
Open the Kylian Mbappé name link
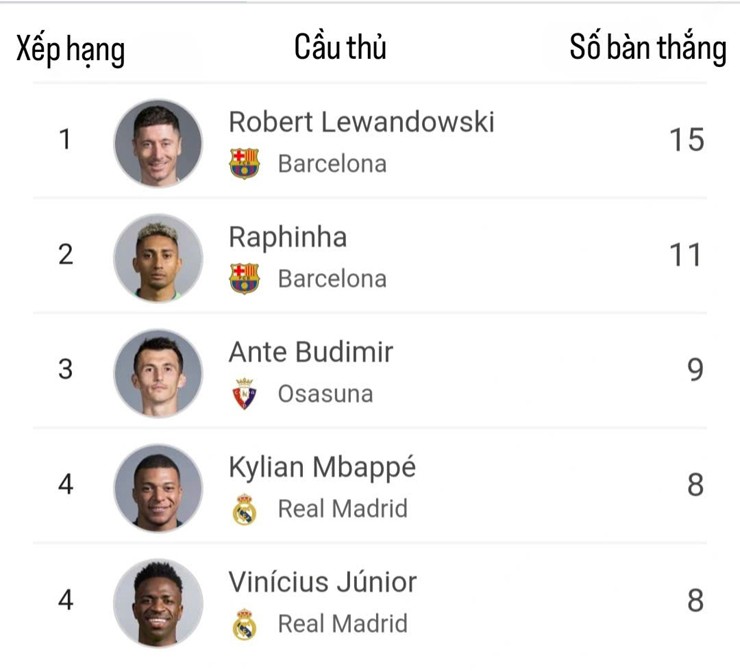click(x=322, y=467)
